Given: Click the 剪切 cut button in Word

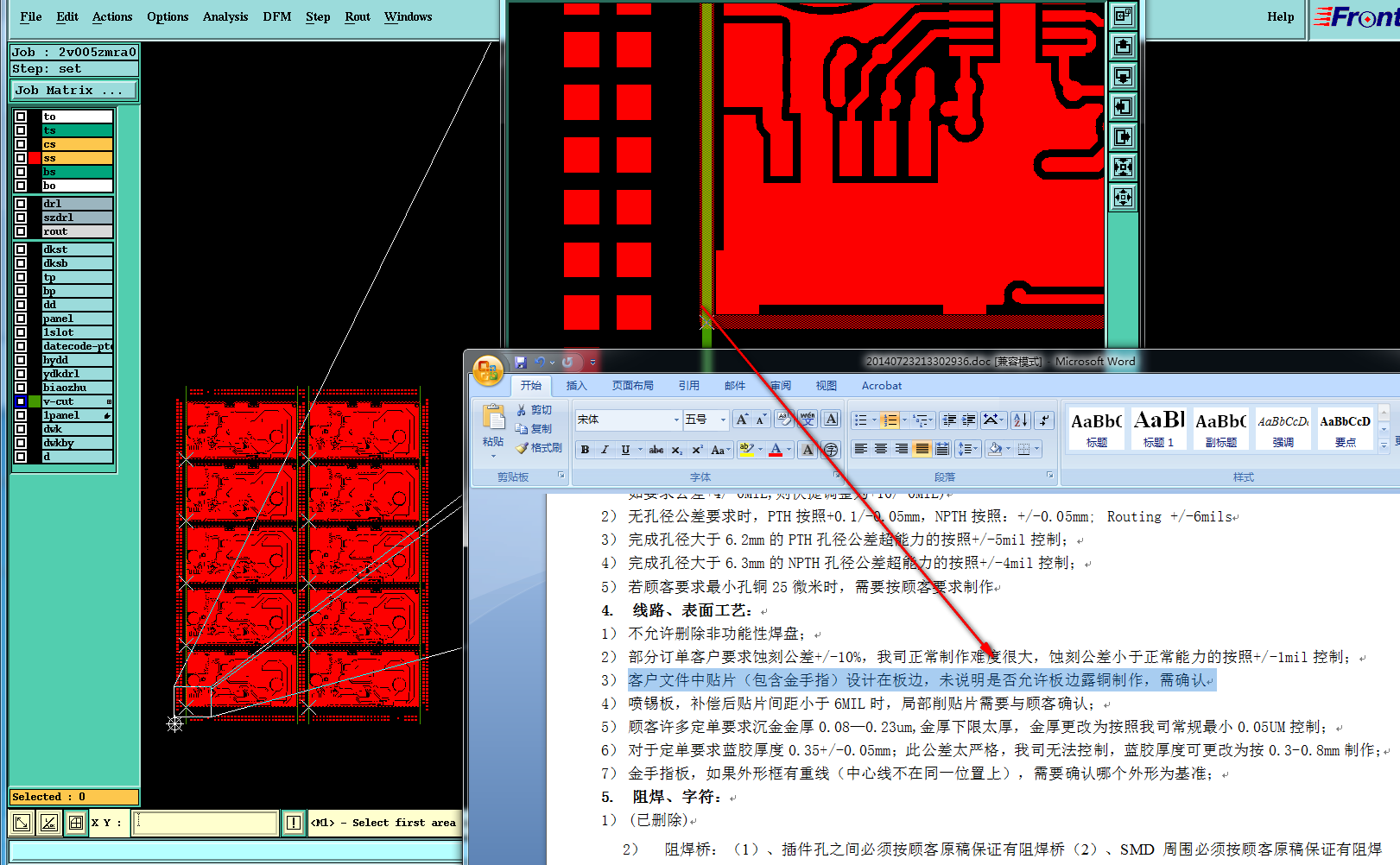Looking at the screenshot, I should click(x=535, y=410).
